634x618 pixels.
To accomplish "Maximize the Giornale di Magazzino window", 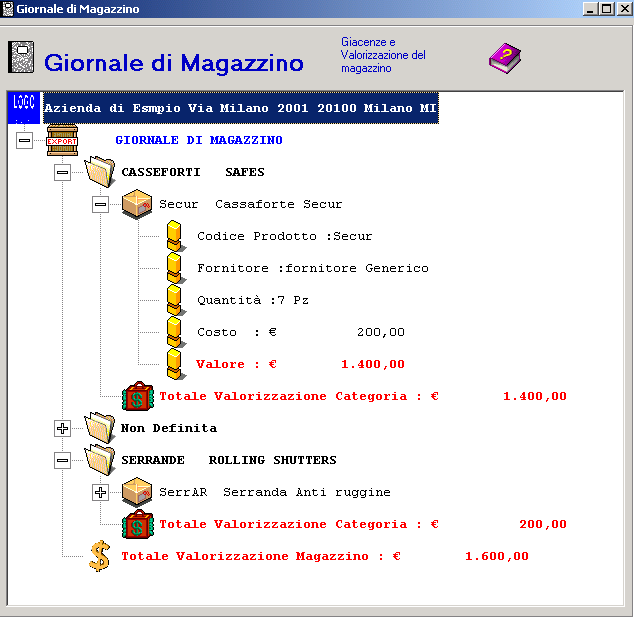I will click(x=607, y=9).
